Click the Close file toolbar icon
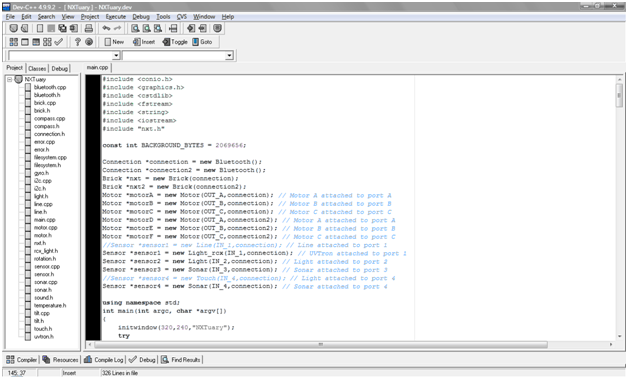628x379 pixels. tap(73, 28)
